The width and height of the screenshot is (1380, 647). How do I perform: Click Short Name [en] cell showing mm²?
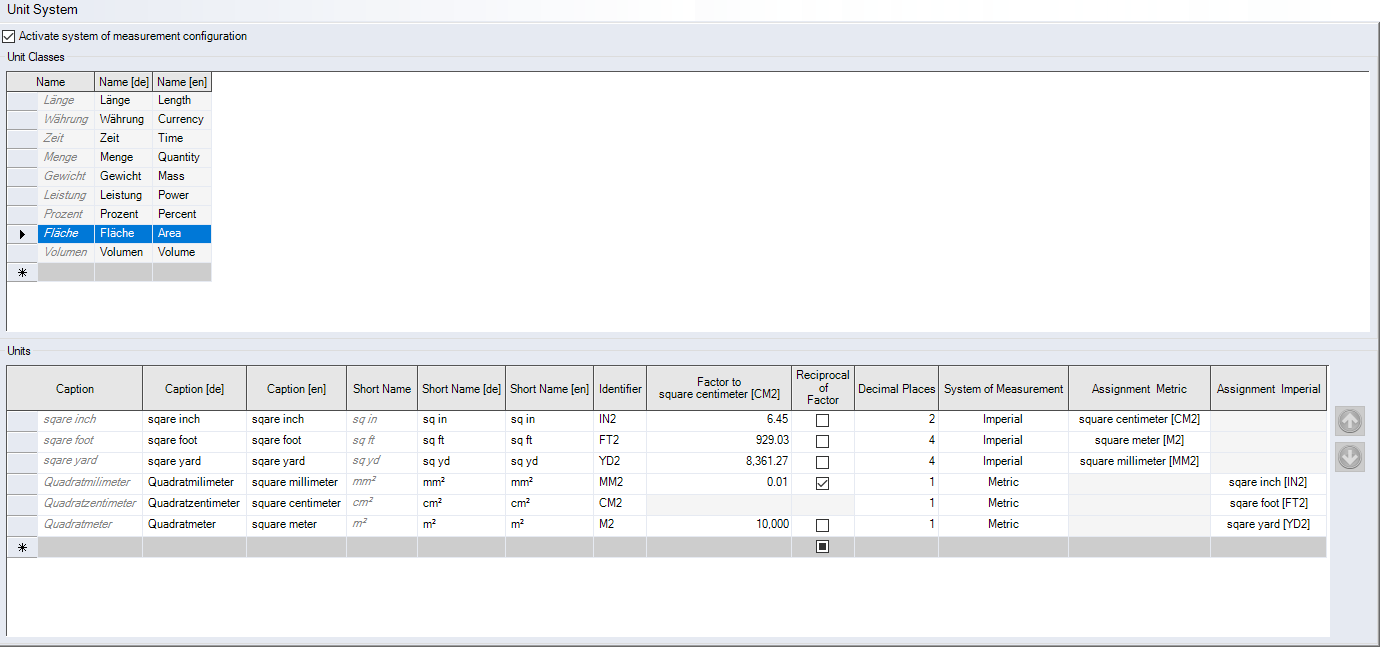pos(548,482)
